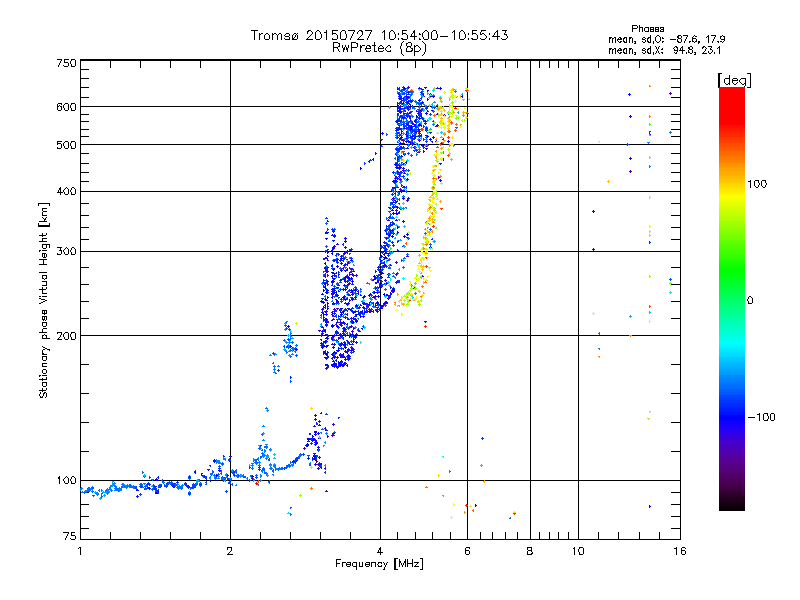Click the 'Frequency [MHz]' axis title
Image resolution: width=800 pixels, height=600 pixels.
pyautogui.click(x=379, y=564)
